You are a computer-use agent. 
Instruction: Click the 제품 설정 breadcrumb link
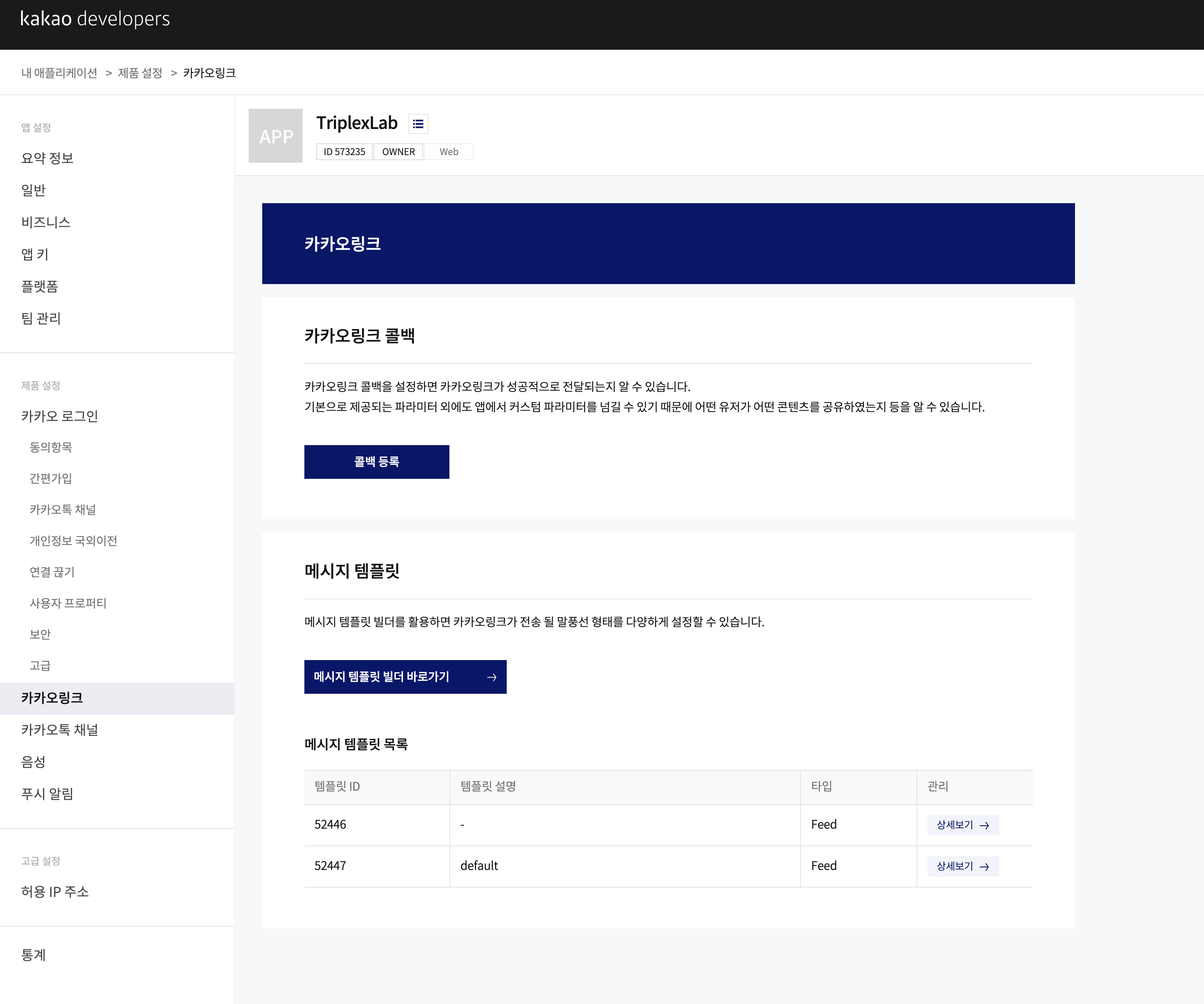click(140, 73)
